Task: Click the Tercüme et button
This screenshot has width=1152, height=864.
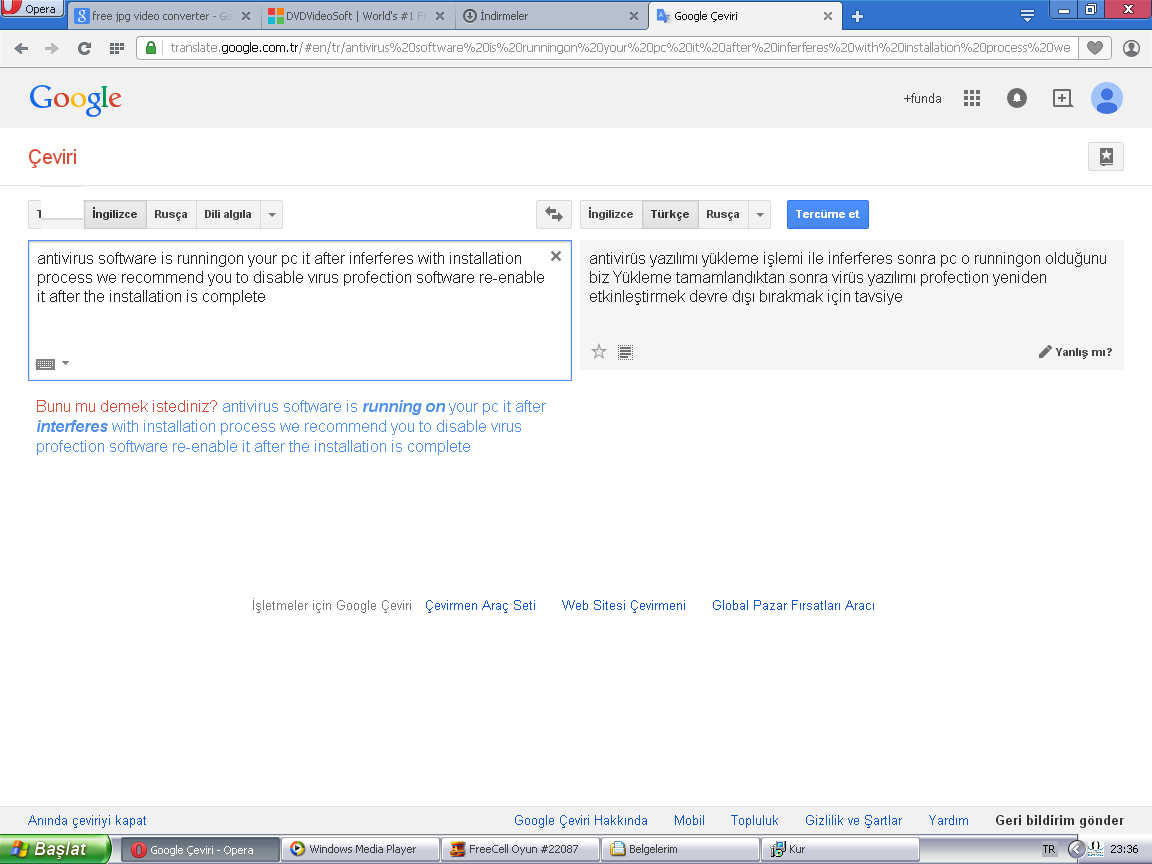Action: point(827,214)
